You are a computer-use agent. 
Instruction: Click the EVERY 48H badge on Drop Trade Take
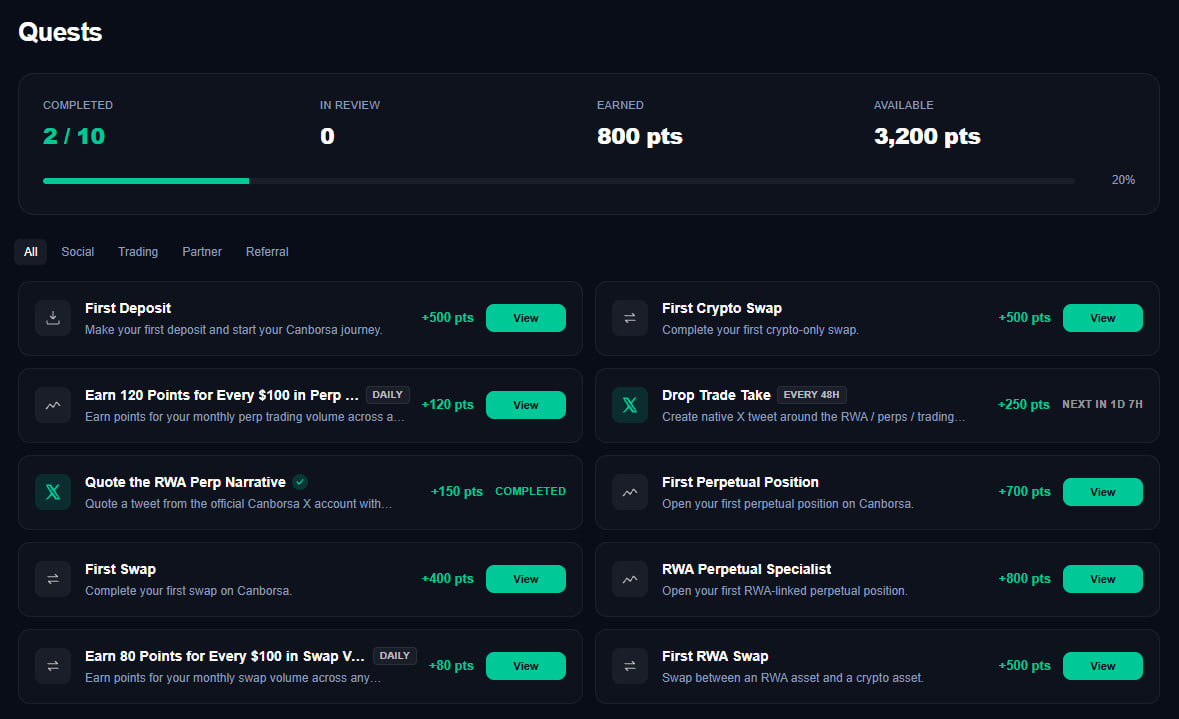(x=811, y=395)
